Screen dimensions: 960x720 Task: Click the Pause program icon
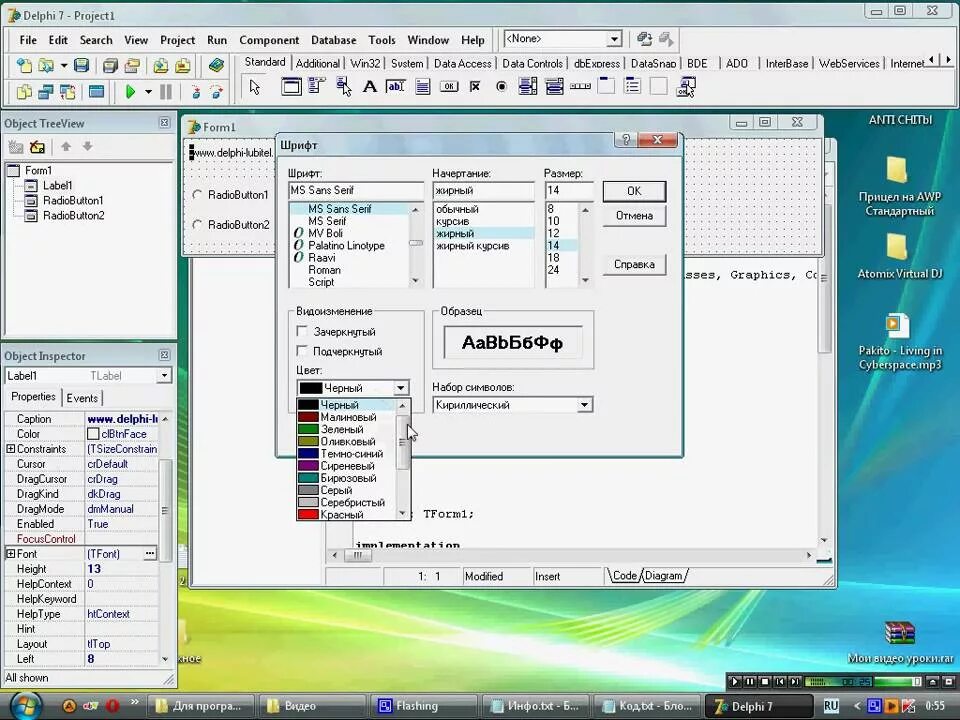(x=165, y=92)
